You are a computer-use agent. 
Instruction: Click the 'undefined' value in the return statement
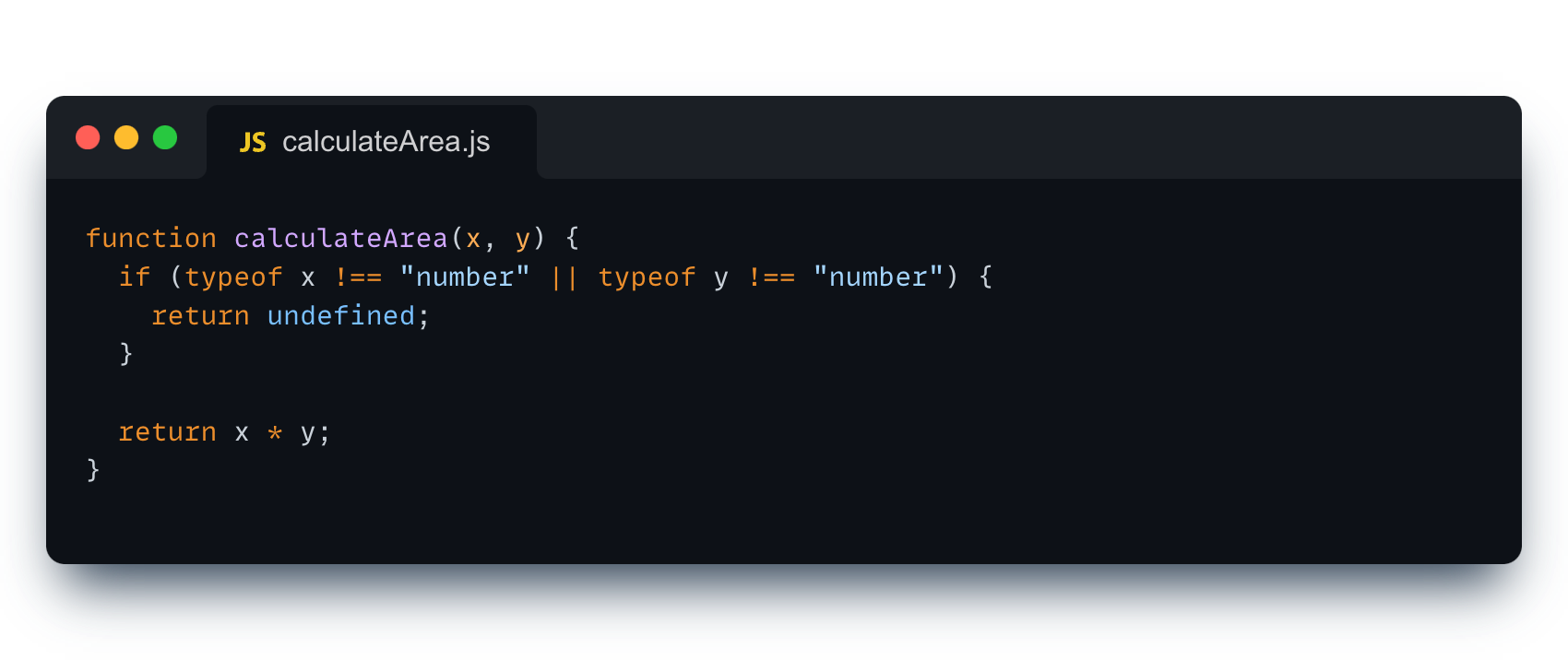341,316
